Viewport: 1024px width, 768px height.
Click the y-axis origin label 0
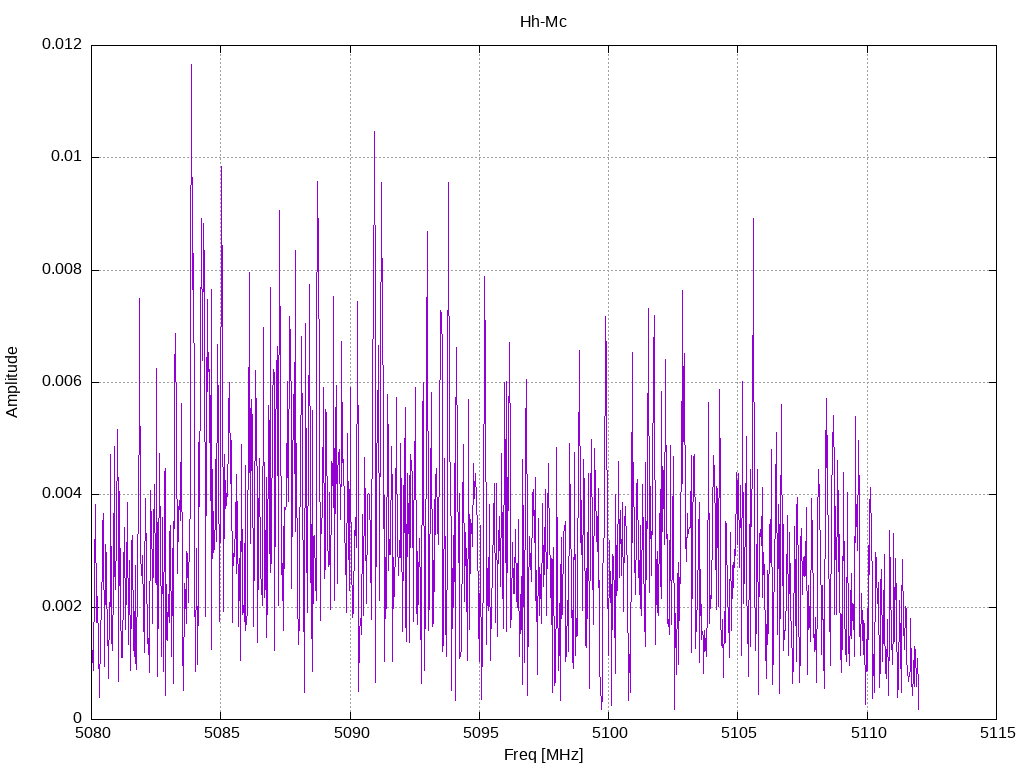pos(78,718)
